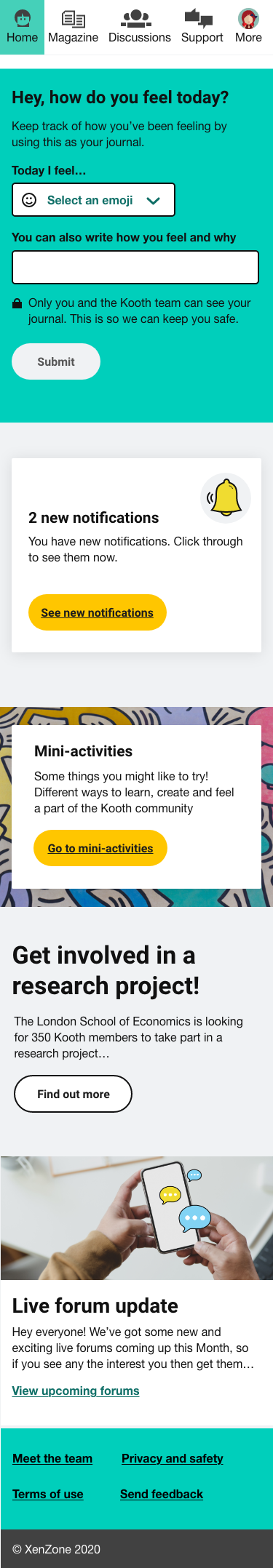The image size is (273, 1568).
Task: Open Privacy and safety link
Action: click(173, 1458)
